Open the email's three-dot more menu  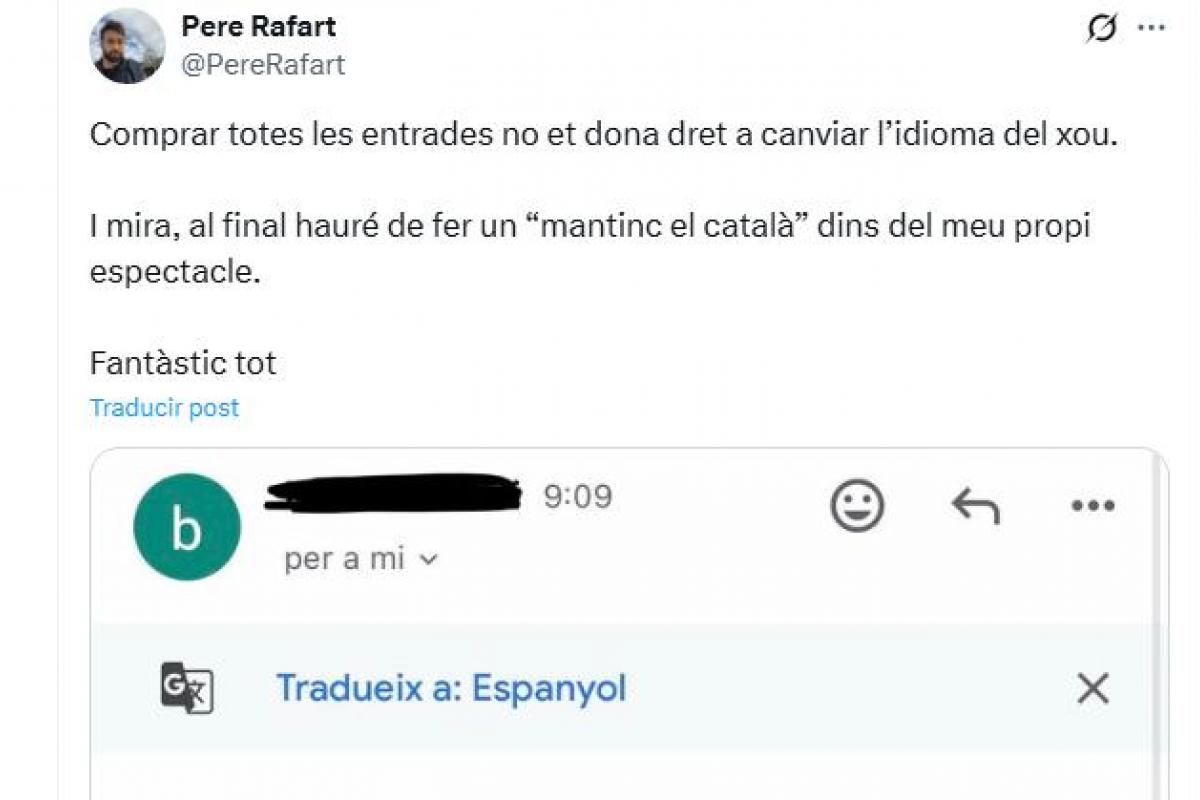click(1092, 506)
